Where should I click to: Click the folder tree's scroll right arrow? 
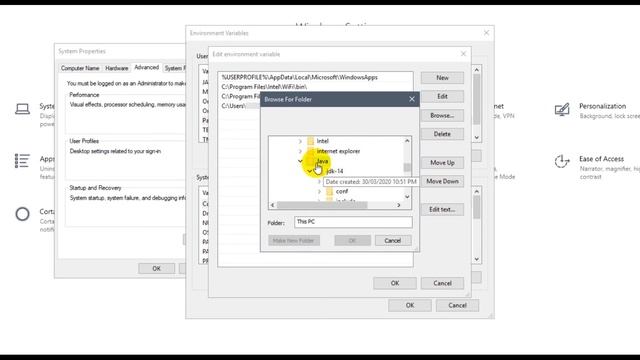(x=399, y=205)
